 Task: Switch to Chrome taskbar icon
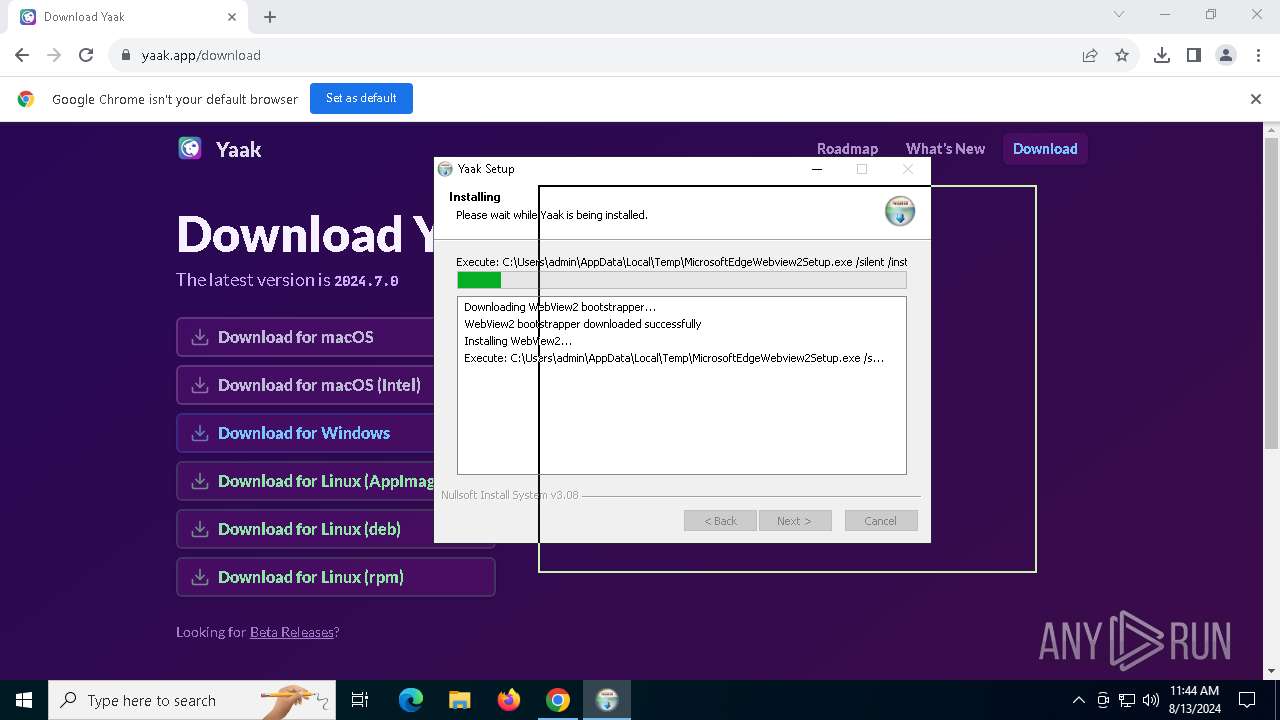(x=558, y=700)
